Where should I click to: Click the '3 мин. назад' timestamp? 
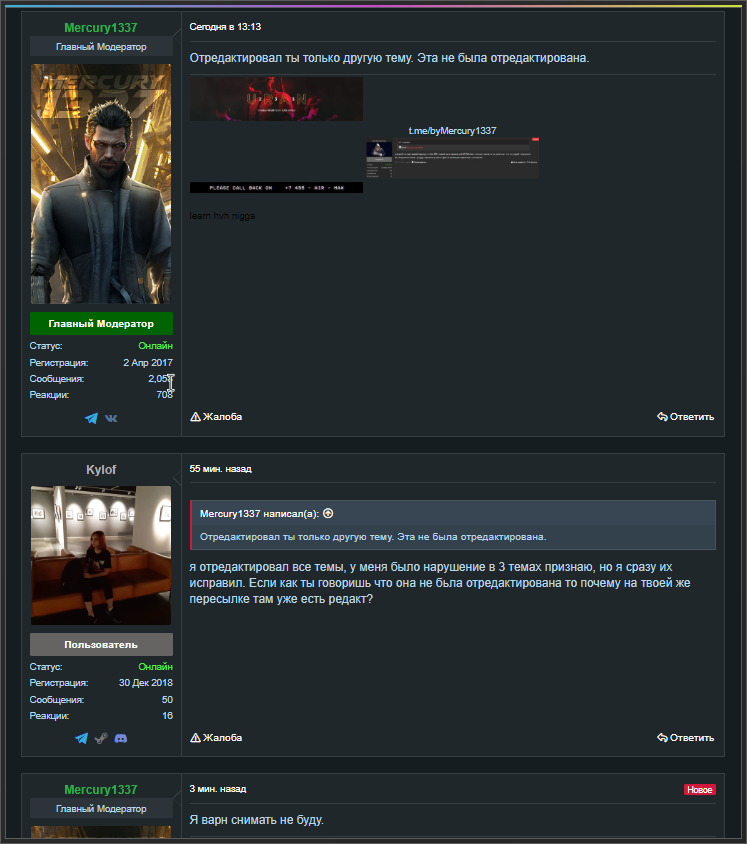point(217,789)
